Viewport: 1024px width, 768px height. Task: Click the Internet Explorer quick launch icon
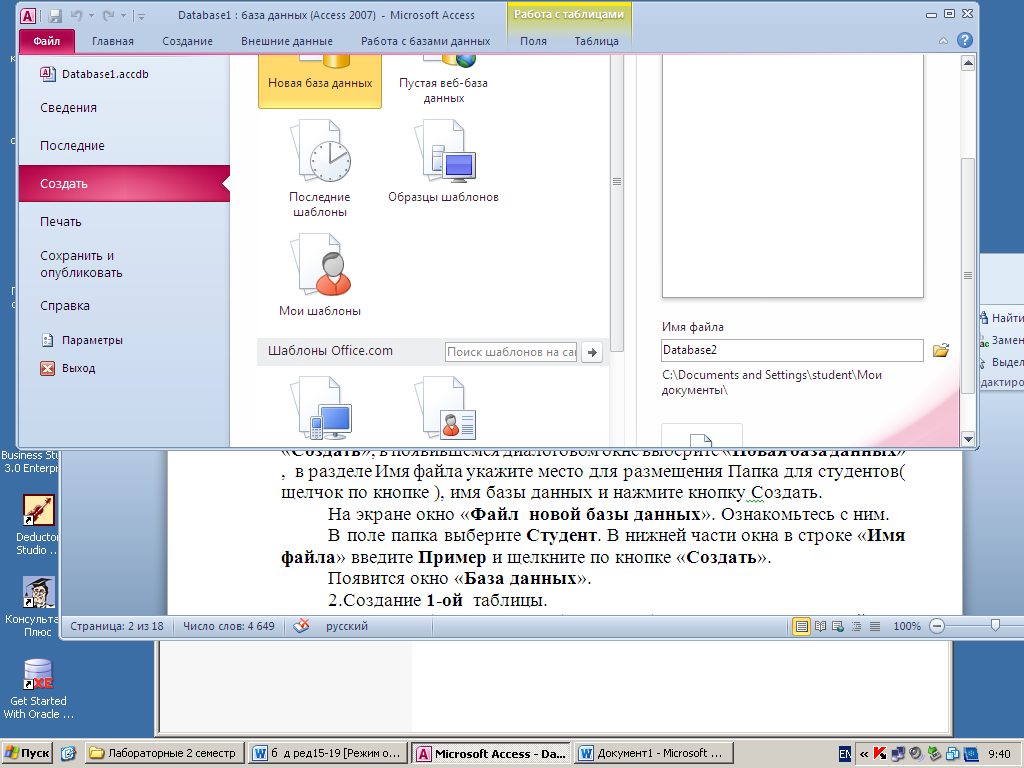click(x=69, y=754)
